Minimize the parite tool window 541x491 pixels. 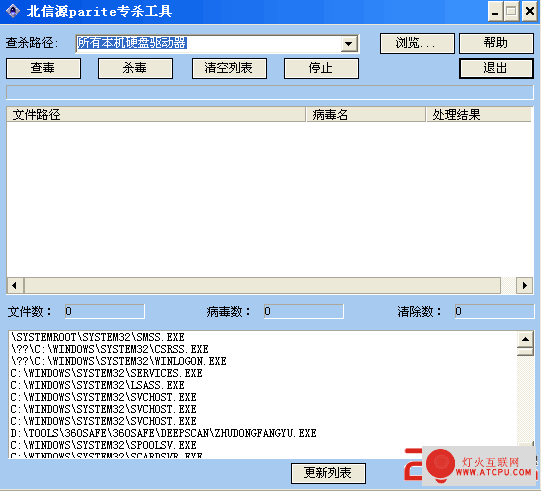pos(495,11)
